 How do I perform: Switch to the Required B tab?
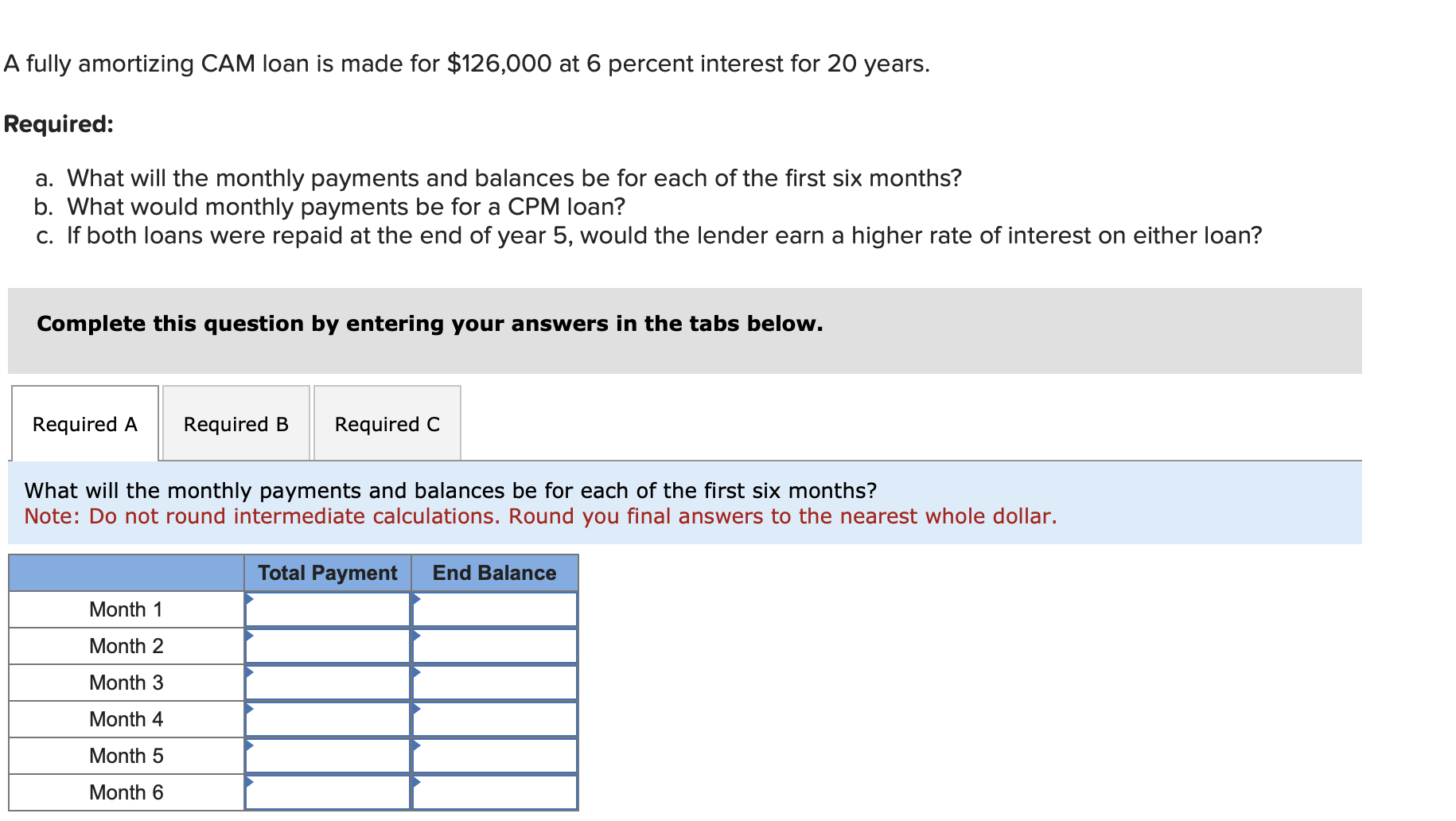coord(235,424)
